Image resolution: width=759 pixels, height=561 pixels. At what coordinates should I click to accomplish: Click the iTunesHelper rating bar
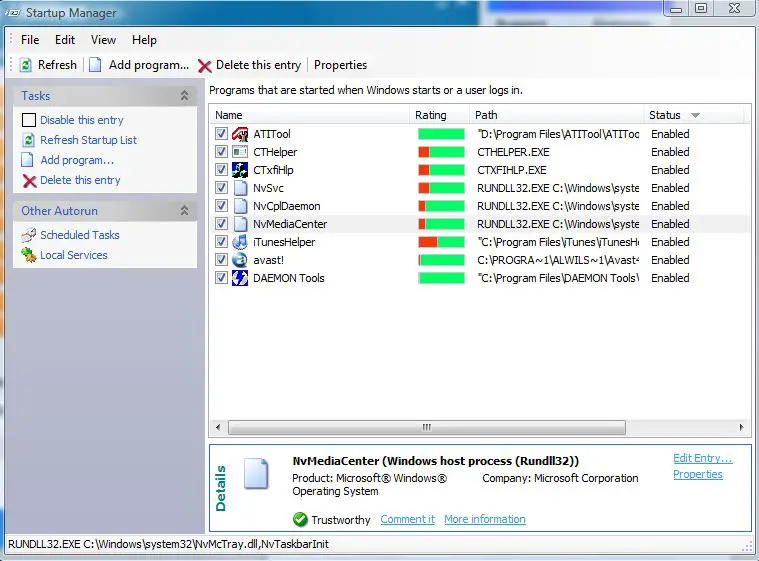coord(441,242)
